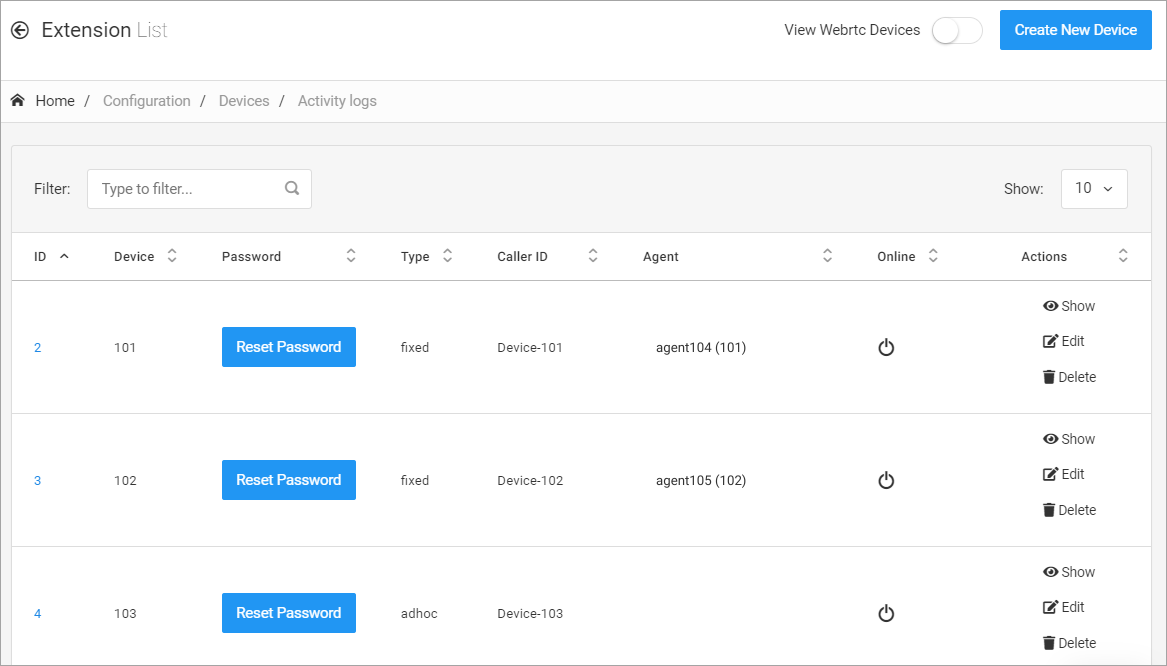Viewport: 1167px width, 666px height.
Task: Show details of device 103
Action: [x=1069, y=572]
